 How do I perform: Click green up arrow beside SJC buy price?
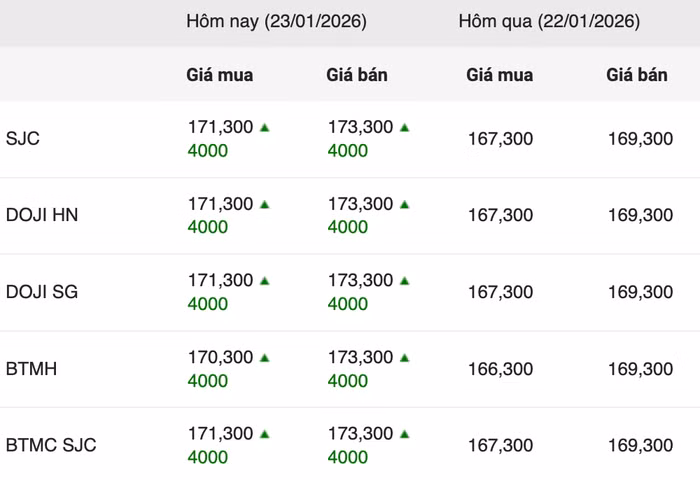(x=265, y=127)
